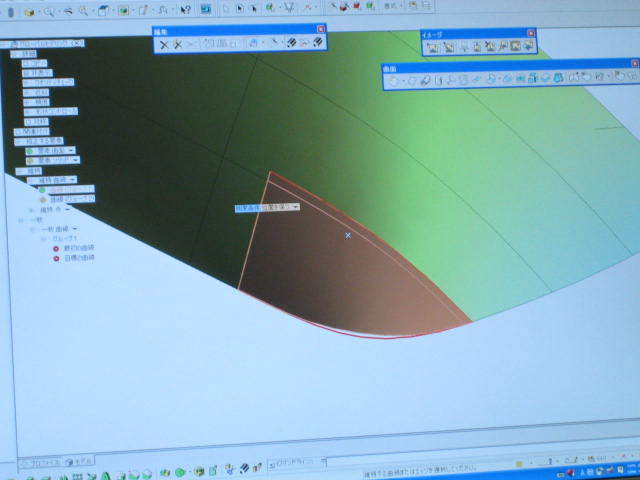This screenshot has height=480, width=640.
Task: Click the third icon in 曲面 toolbar
Action: 425,80
